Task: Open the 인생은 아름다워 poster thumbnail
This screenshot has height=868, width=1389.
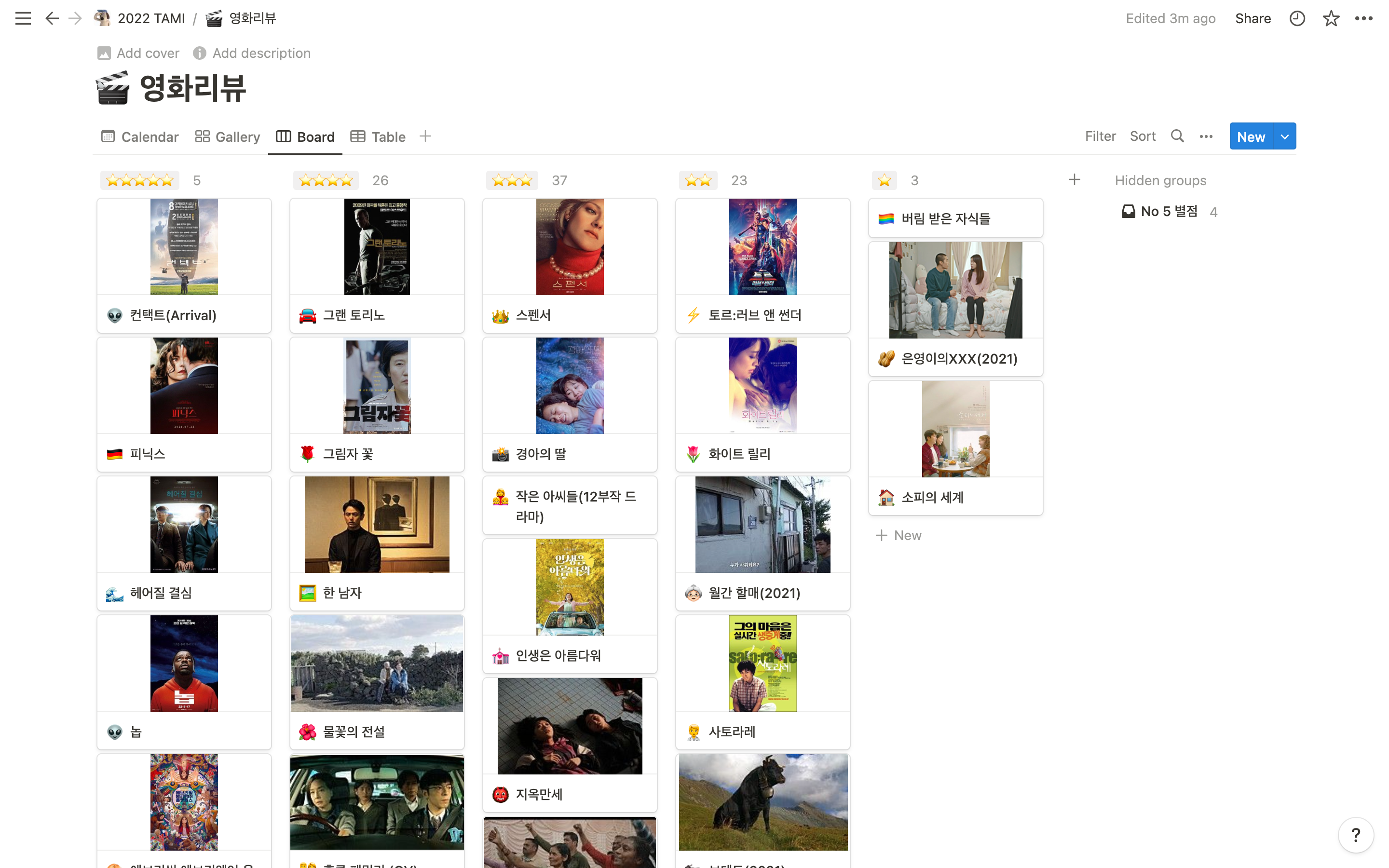Action: (x=570, y=587)
